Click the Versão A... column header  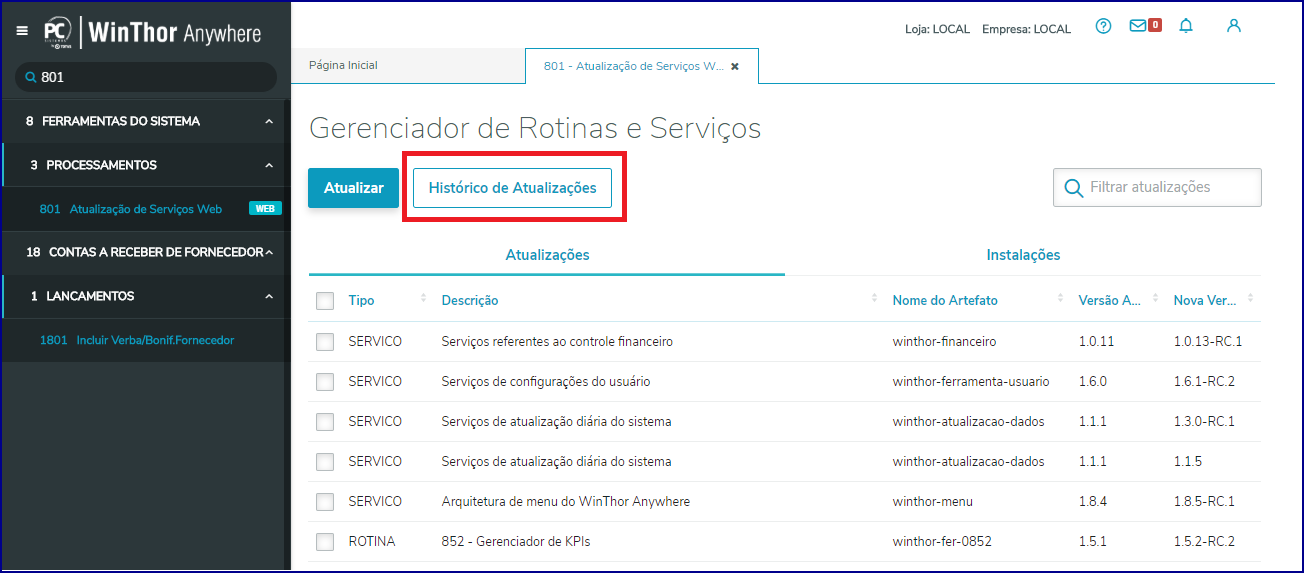coord(1110,300)
